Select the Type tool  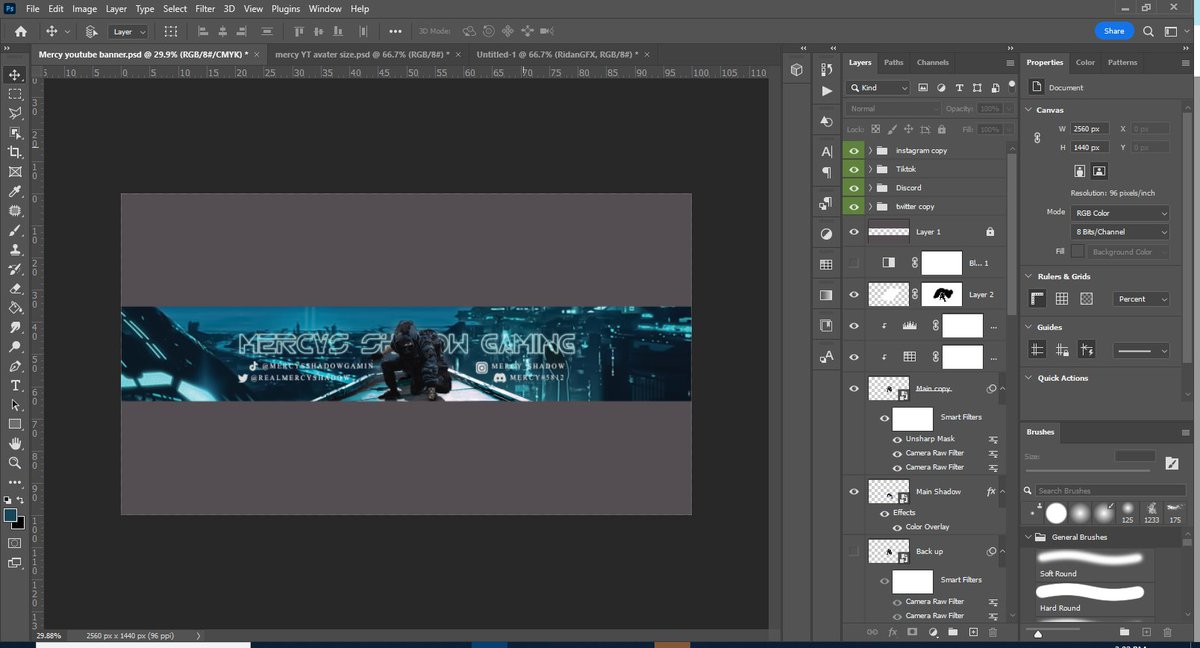[x=14, y=384]
